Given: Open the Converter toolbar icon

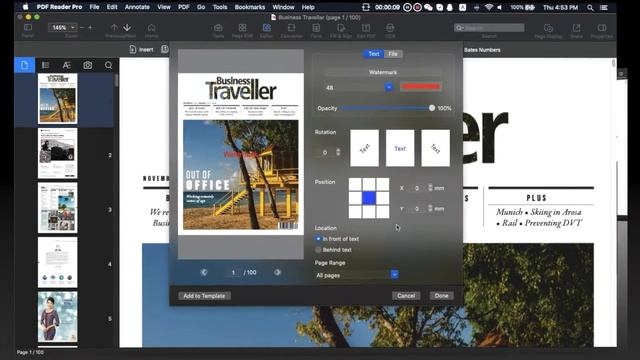Looking at the screenshot, I should [291, 27].
